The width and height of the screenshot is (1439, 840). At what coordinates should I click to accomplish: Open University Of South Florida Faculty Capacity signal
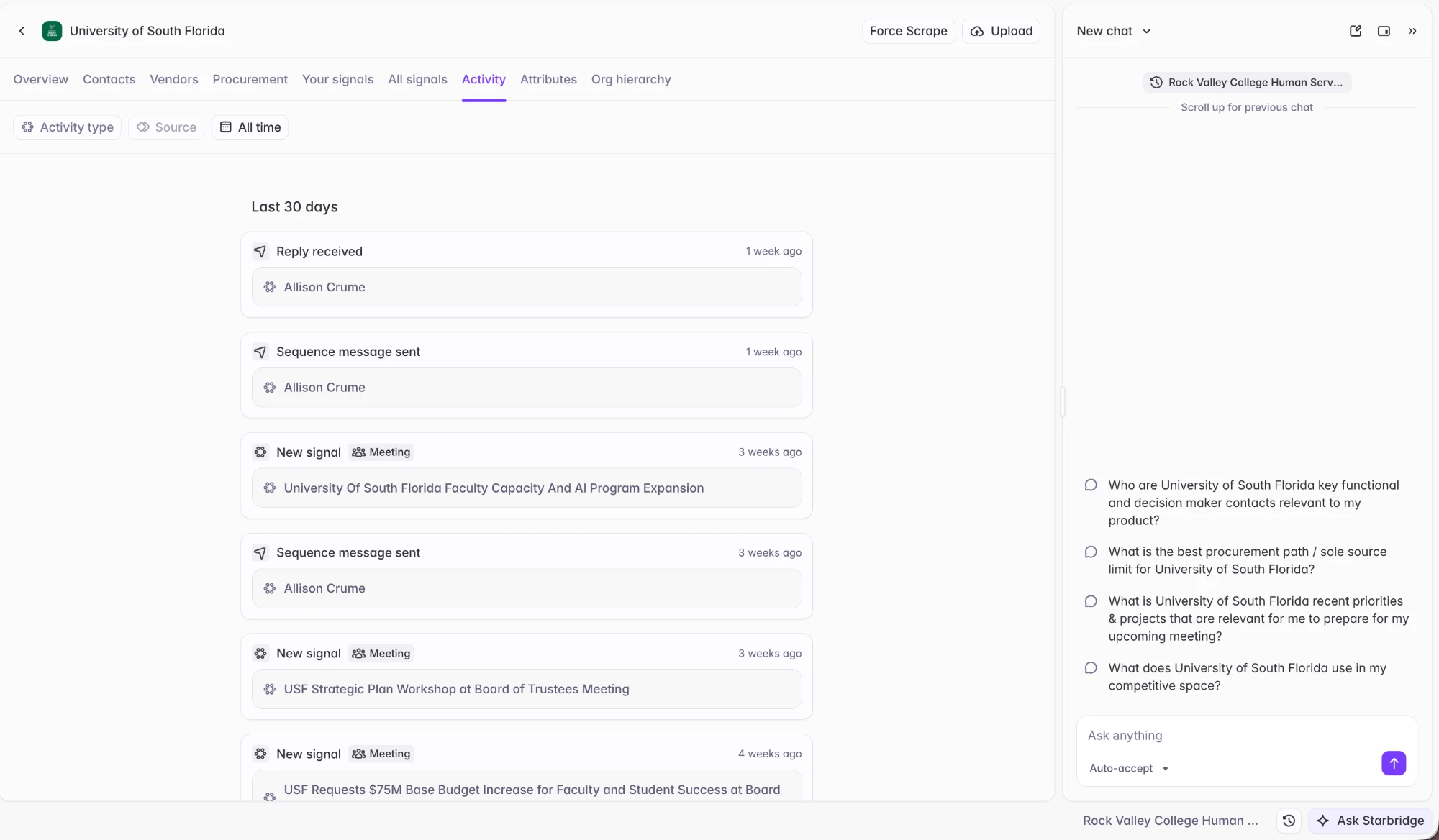tap(527, 488)
